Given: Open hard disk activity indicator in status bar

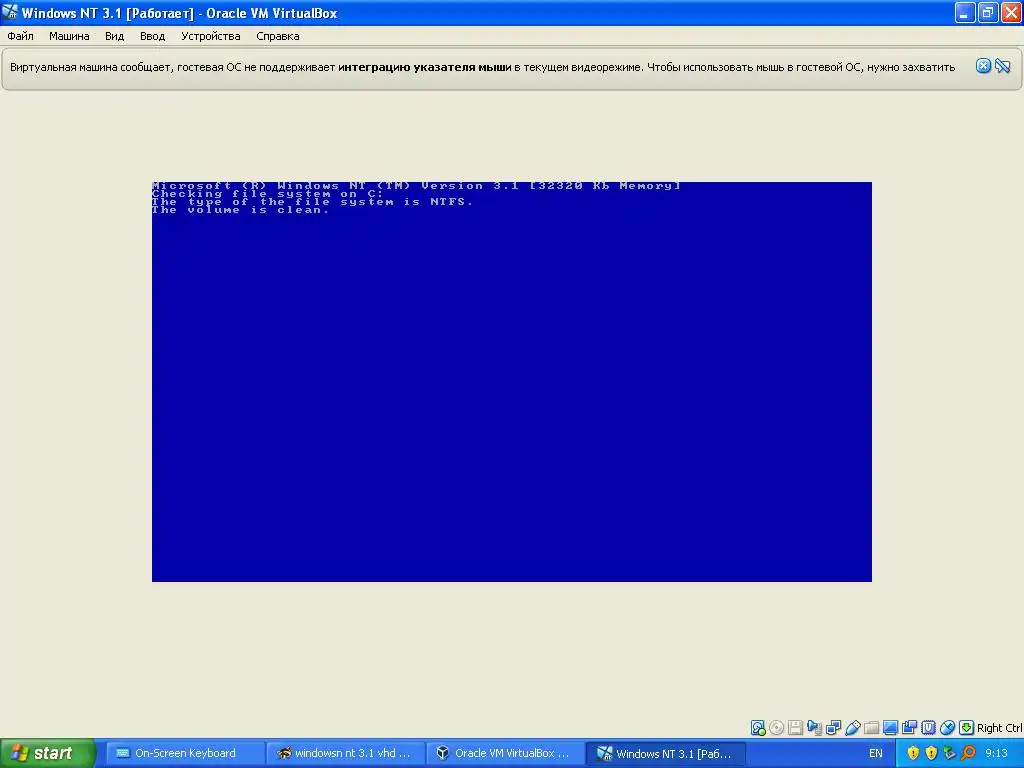Looking at the screenshot, I should 758,728.
